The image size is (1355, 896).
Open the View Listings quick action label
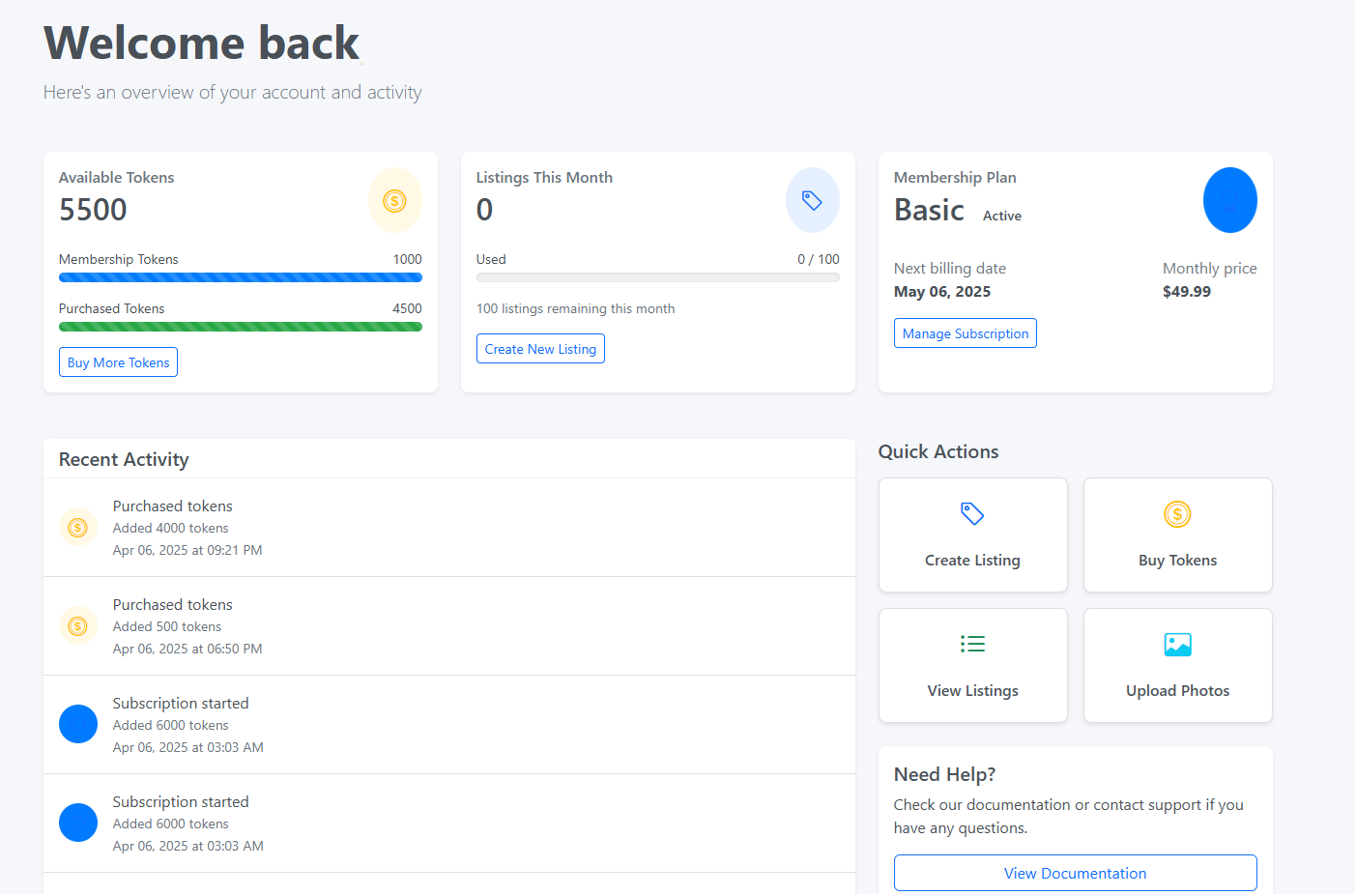[x=972, y=691]
